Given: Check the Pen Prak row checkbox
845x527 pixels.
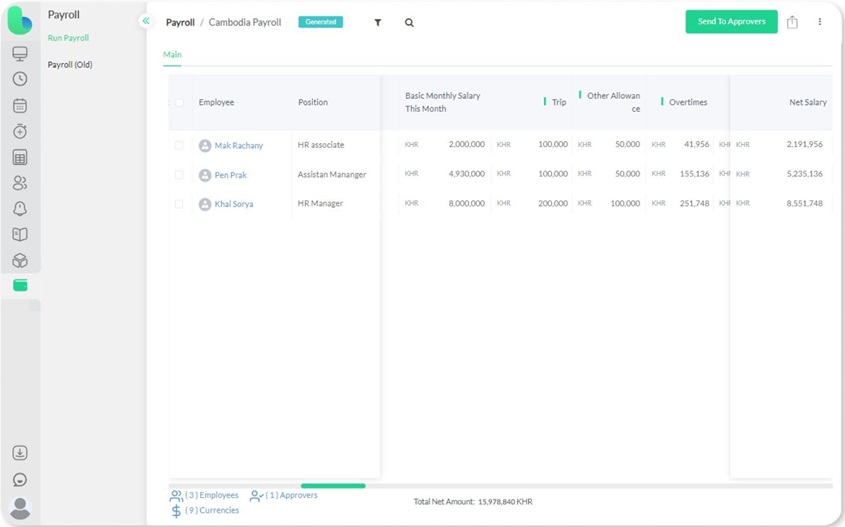Looking at the screenshot, I should click(x=179, y=175).
